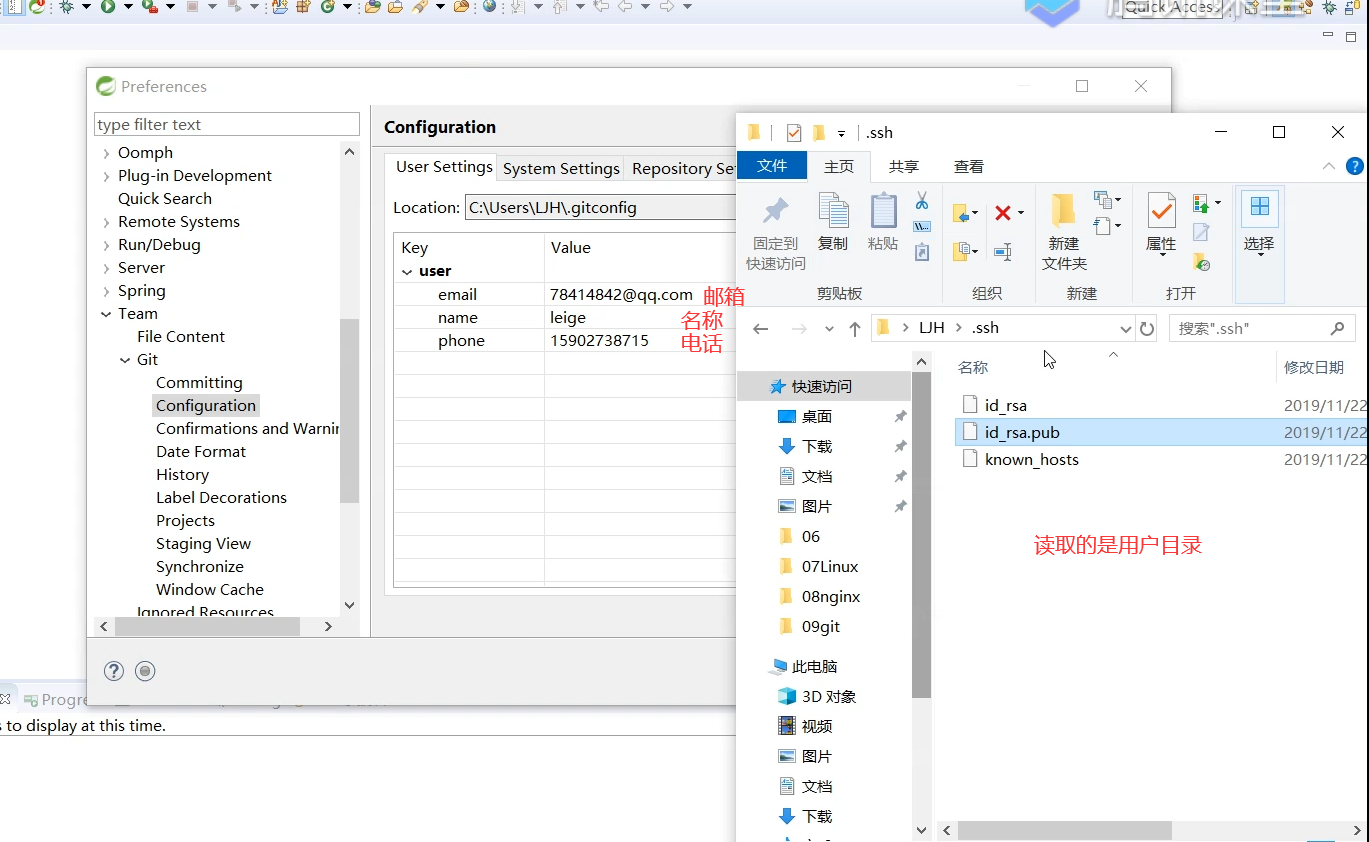This screenshot has height=842, width=1369.
Task: Click the Preferences record/import circle icon
Action: 145,671
